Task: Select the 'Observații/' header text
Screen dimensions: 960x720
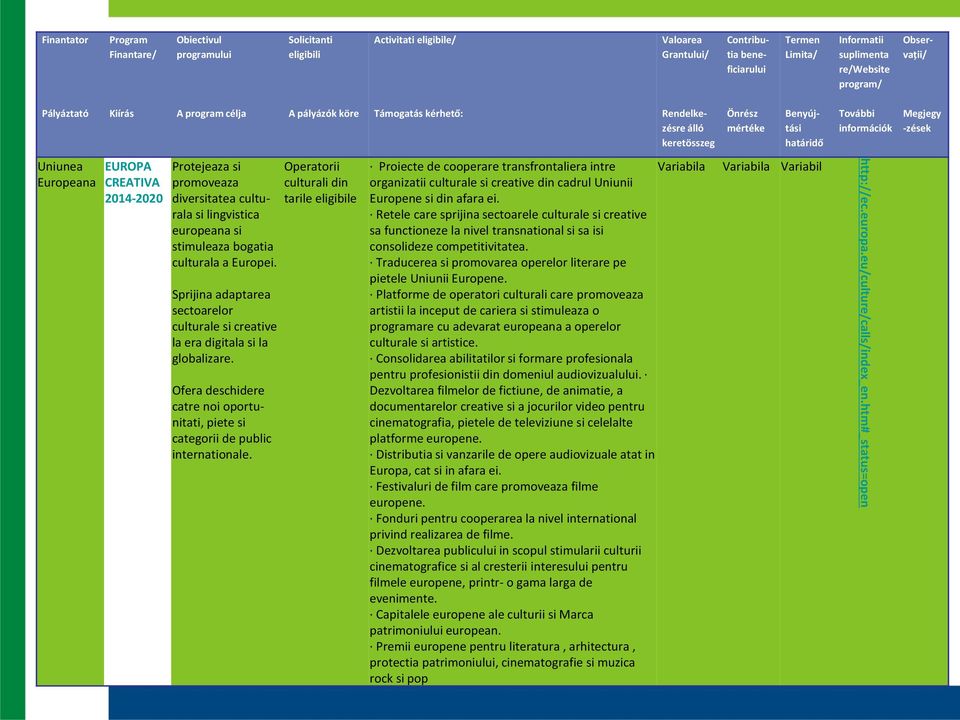Action: 917,48
